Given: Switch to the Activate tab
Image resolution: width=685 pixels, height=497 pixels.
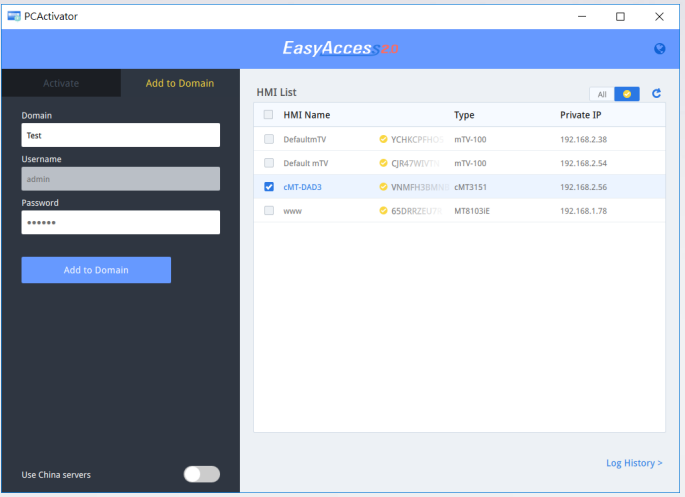Looking at the screenshot, I should (x=61, y=83).
